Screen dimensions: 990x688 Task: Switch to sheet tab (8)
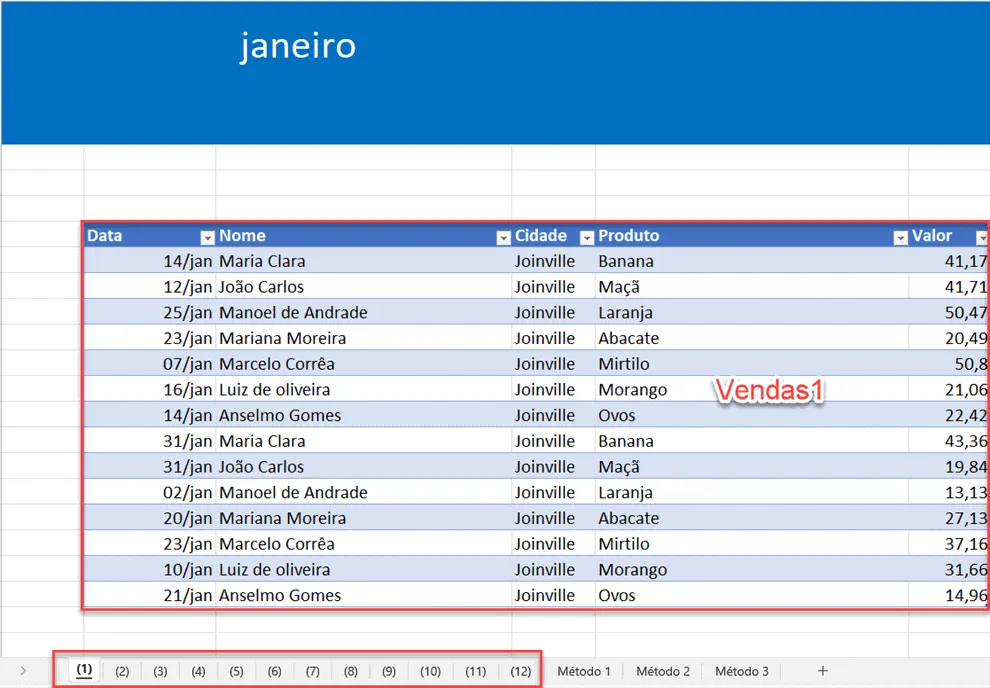[x=350, y=671]
